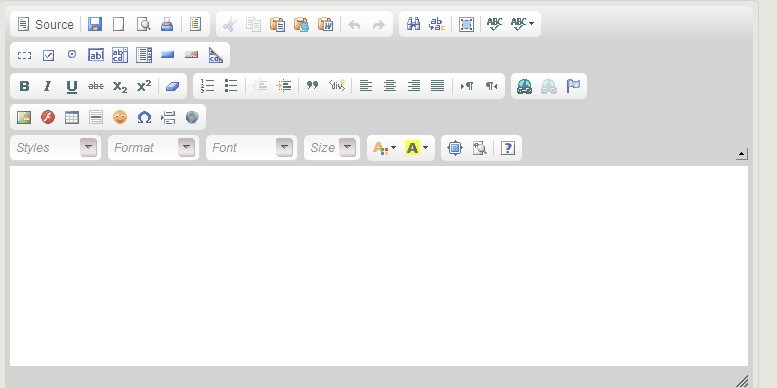This screenshot has width=777, height=388.
Task: Add an anchor with flag icon
Action: pos(573,86)
